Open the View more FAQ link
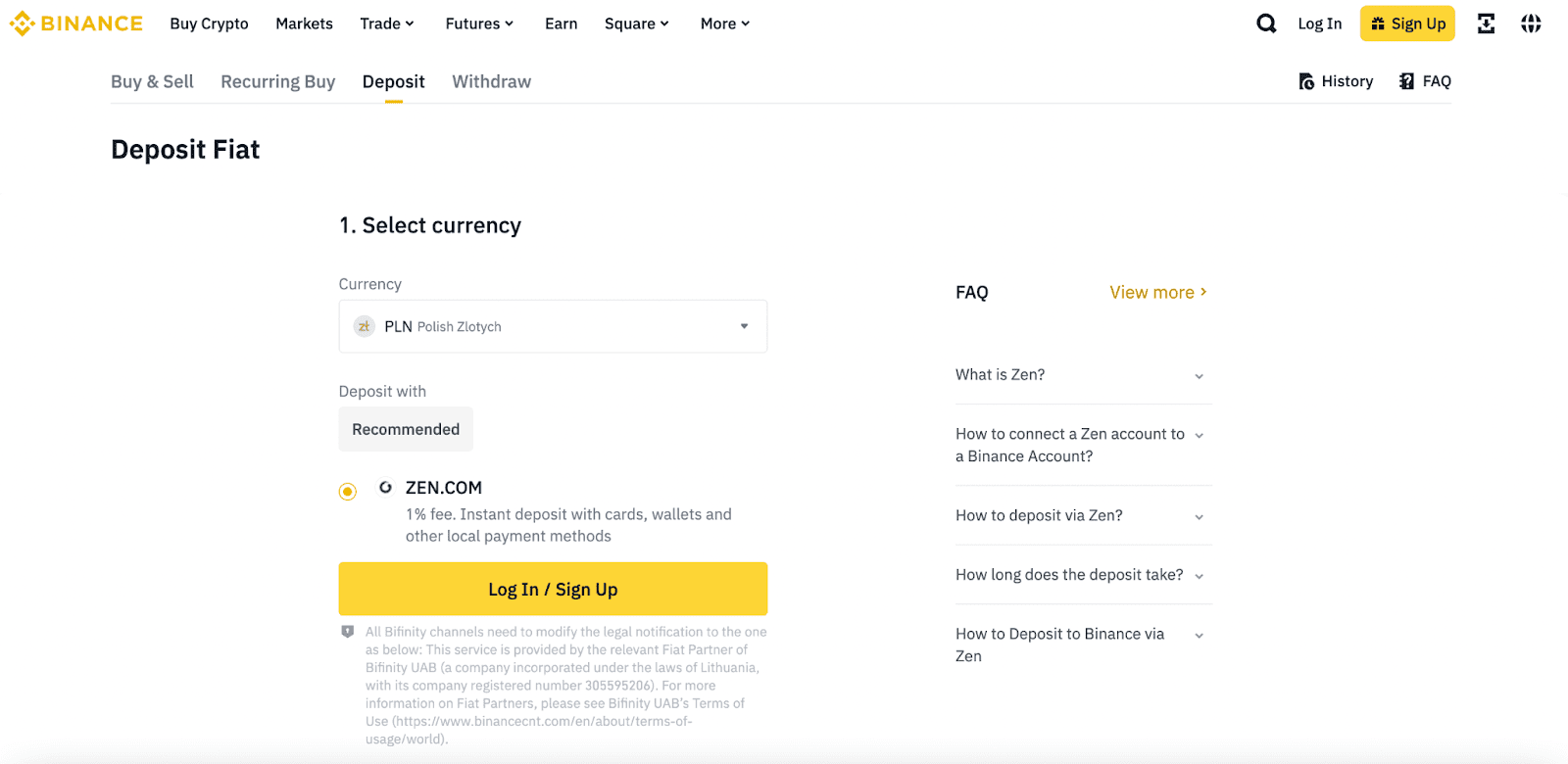Screen dimensions: 1568x764 [x=1157, y=292]
